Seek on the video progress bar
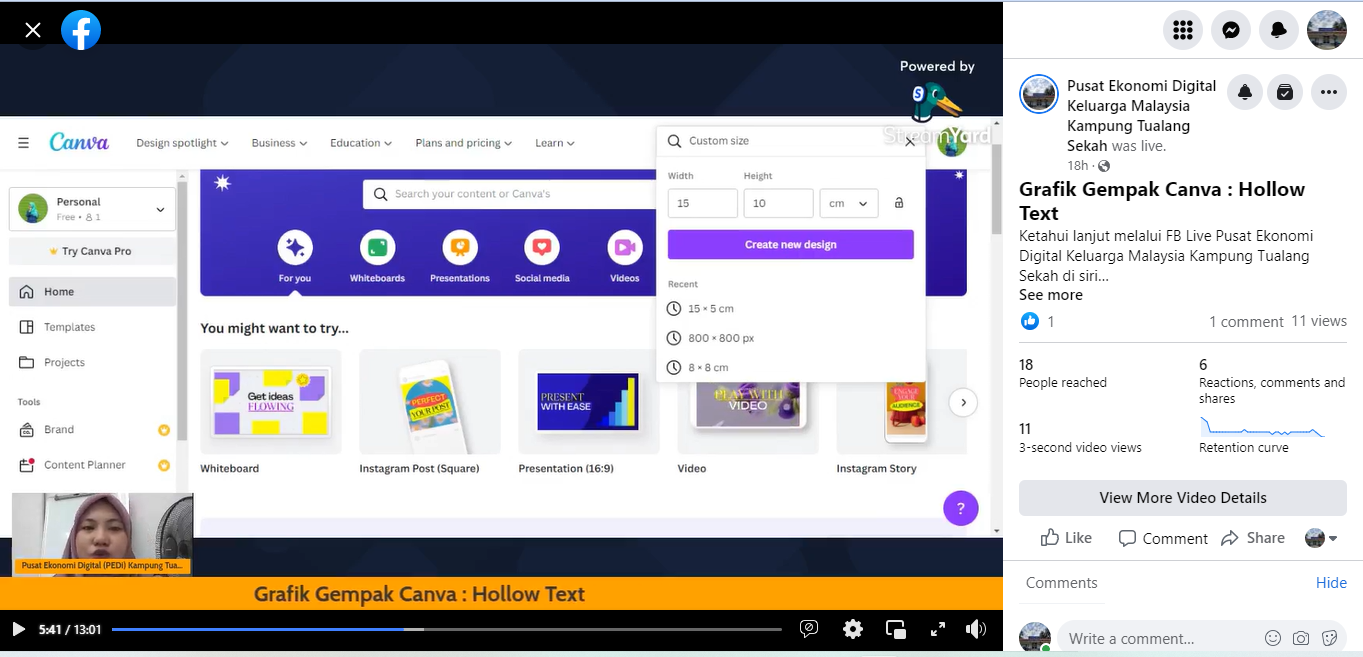1363x657 pixels. 447,629
